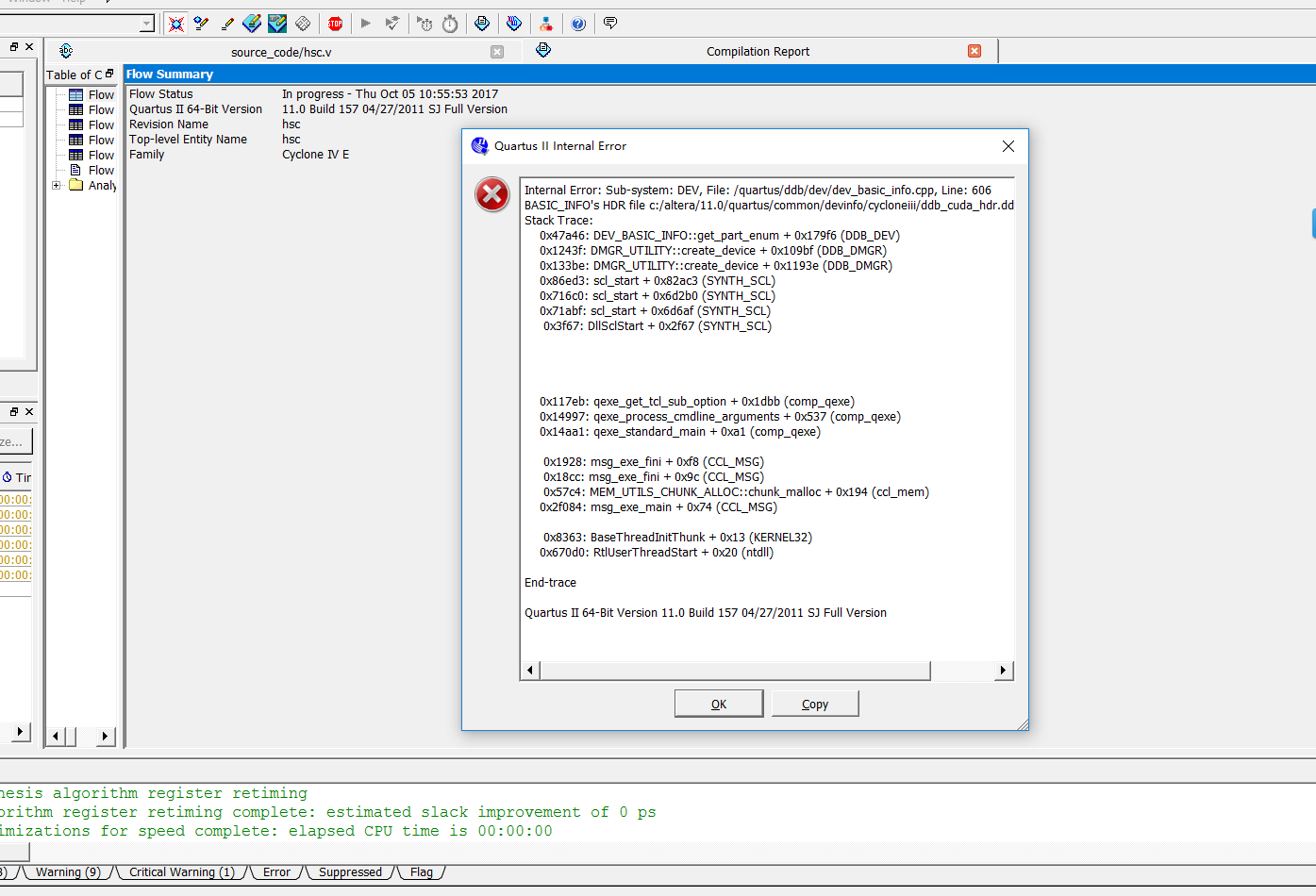
Task: Click the speech bubble toolbar icon
Action: (x=610, y=24)
